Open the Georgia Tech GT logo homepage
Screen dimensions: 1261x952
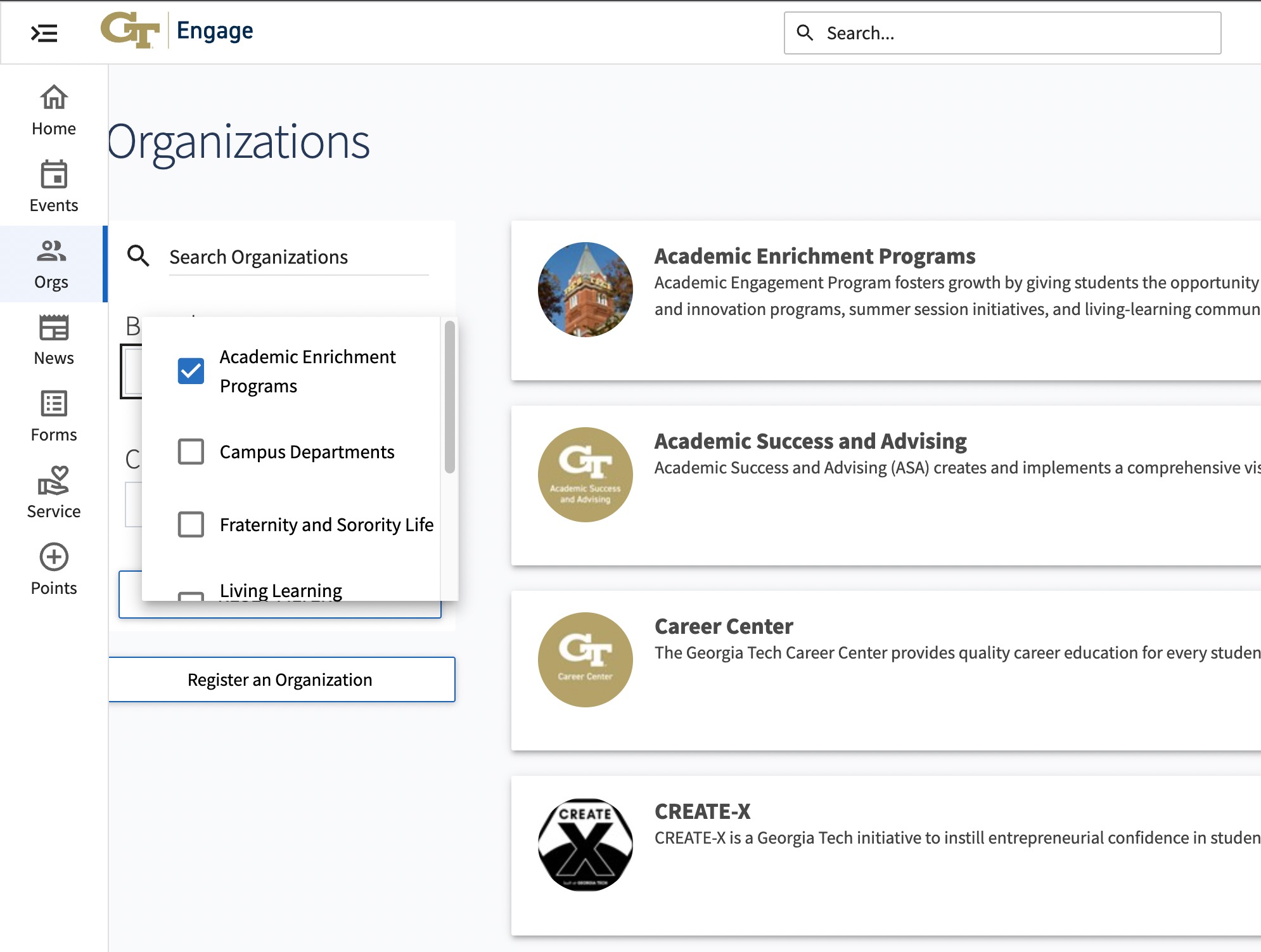(x=130, y=30)
